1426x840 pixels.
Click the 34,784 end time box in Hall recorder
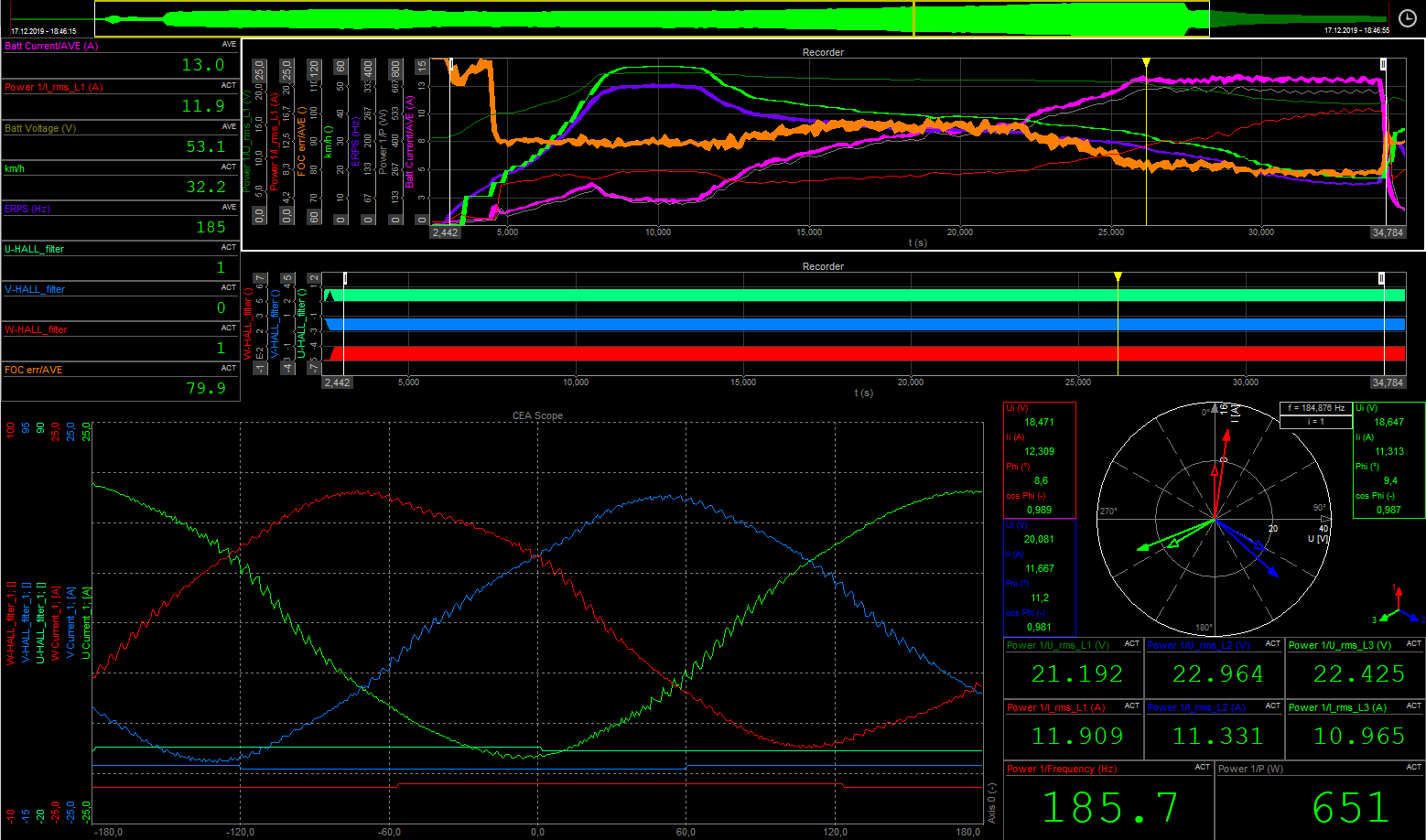tap(1388, 382)
